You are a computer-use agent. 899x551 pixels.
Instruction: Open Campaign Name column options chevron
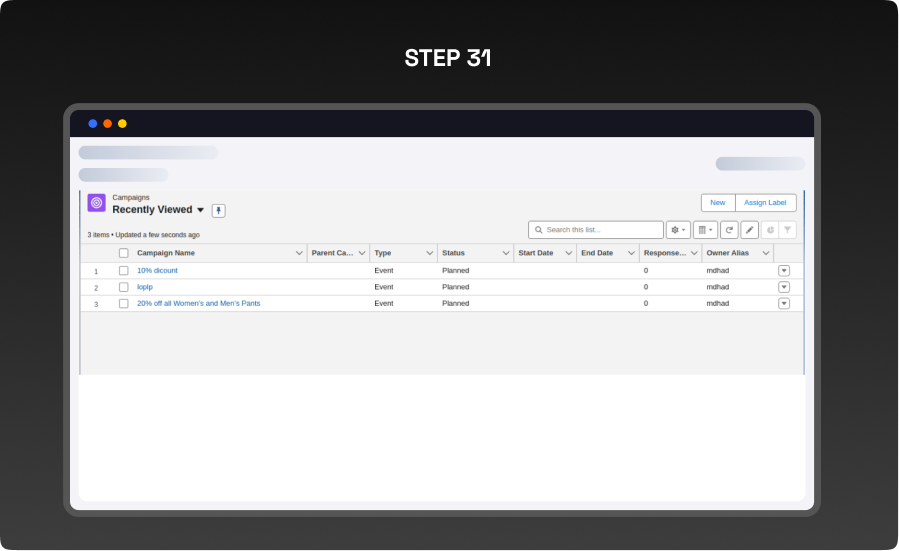pyautogui.click(x=299, y=253)
